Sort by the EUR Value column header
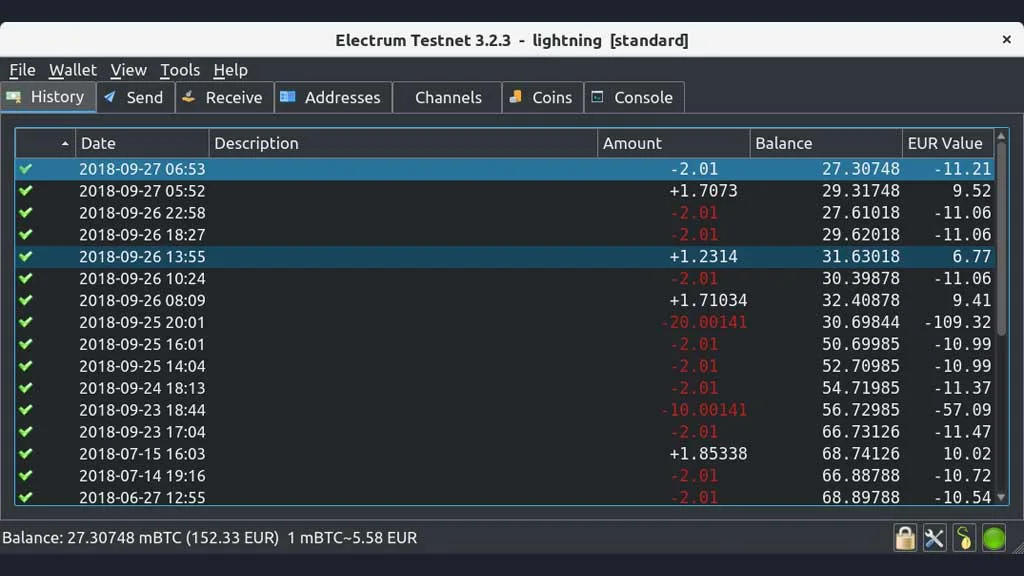This screenshot has height=576, width=1024. click(x=944, y=143)
